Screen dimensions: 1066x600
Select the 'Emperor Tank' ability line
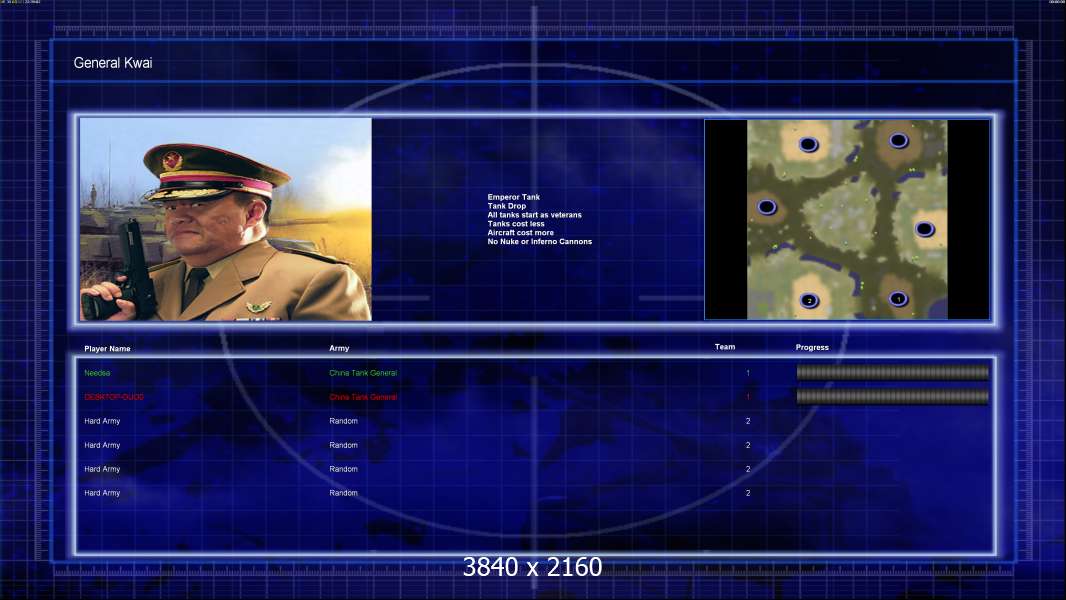tap(513, 197)
